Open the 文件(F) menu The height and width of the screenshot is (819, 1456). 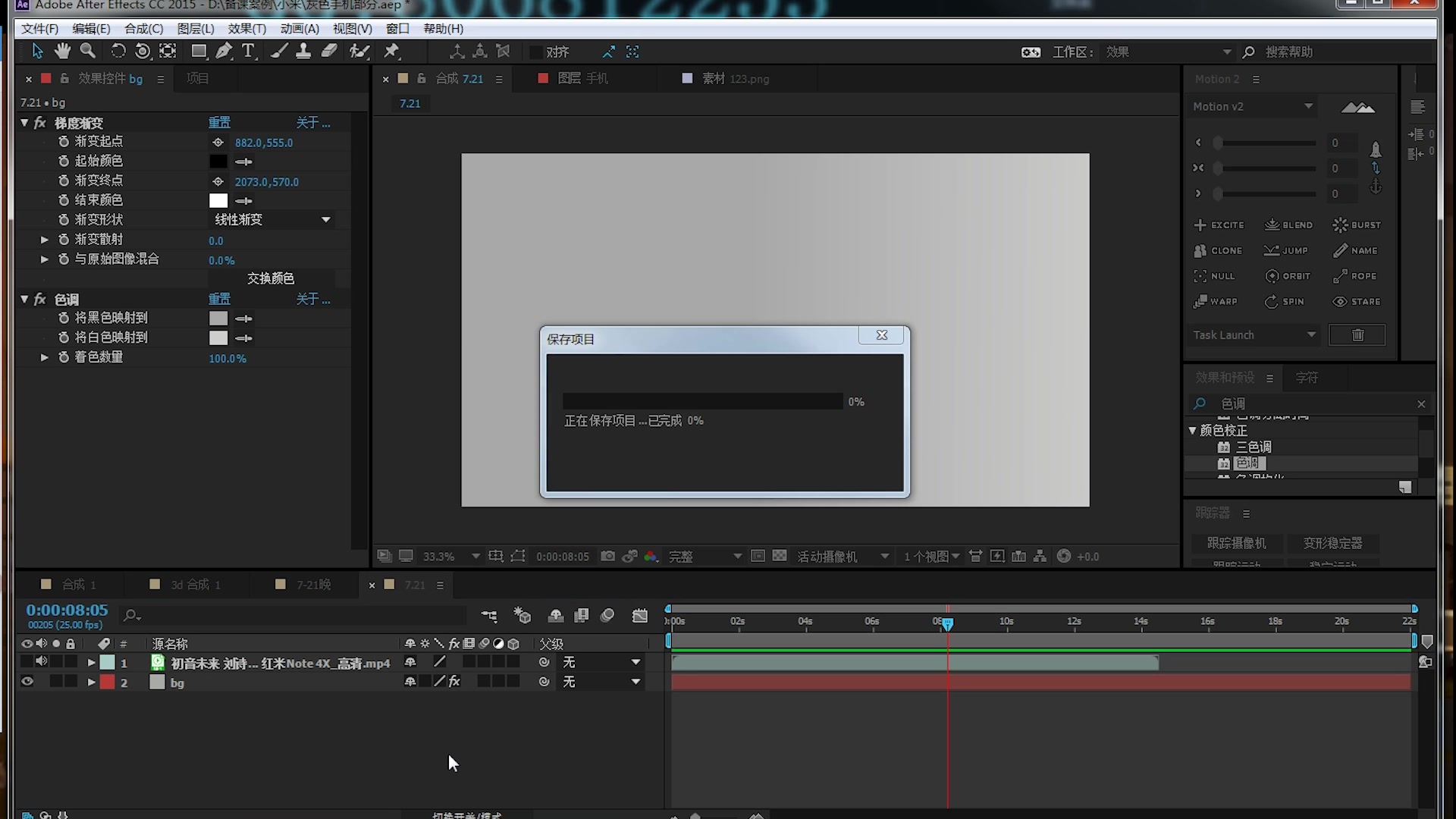[x=39, y=29]
